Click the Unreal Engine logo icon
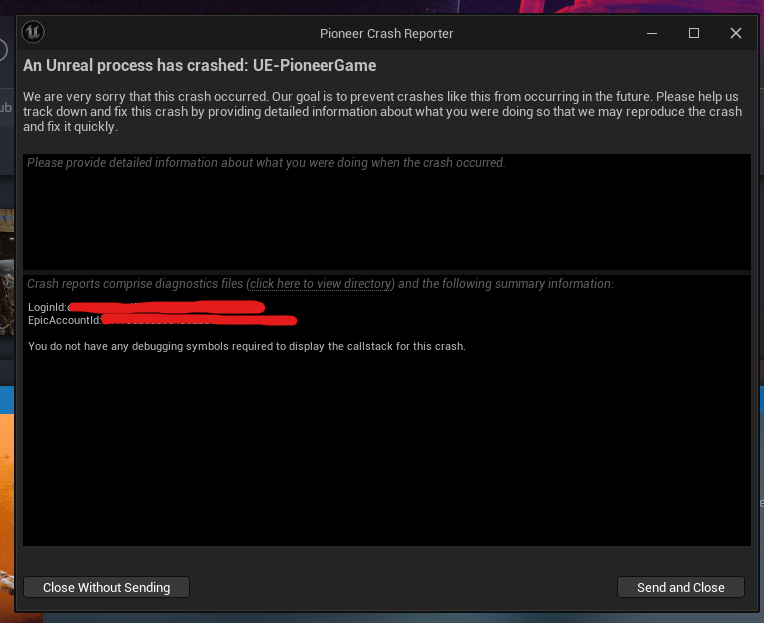 tap(33, 32)
